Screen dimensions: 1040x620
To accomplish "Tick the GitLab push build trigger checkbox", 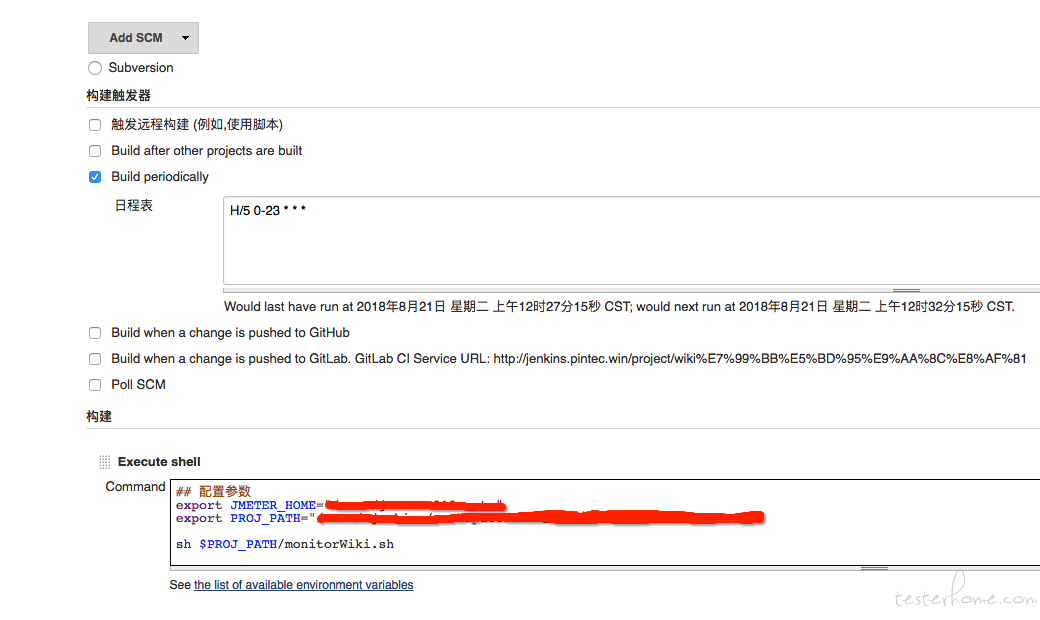I will coord(95,359).
